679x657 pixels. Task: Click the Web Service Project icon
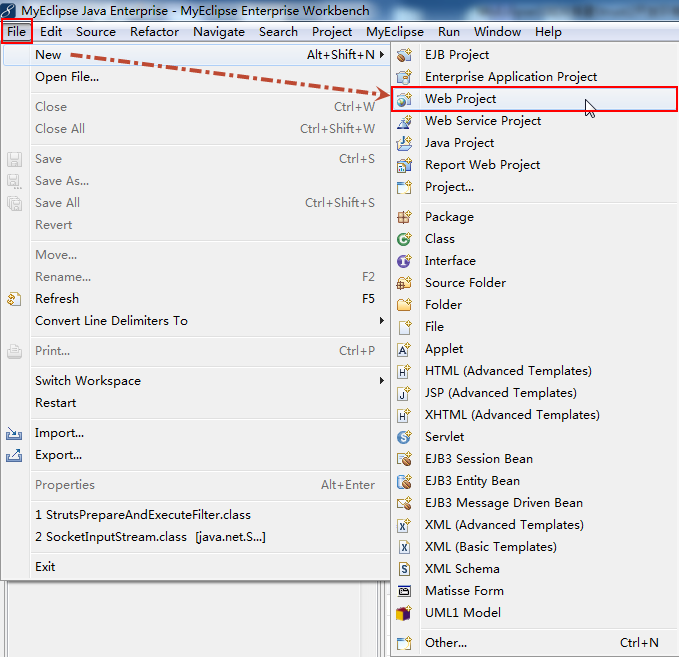pyautogui.click(x=404, y=121)
